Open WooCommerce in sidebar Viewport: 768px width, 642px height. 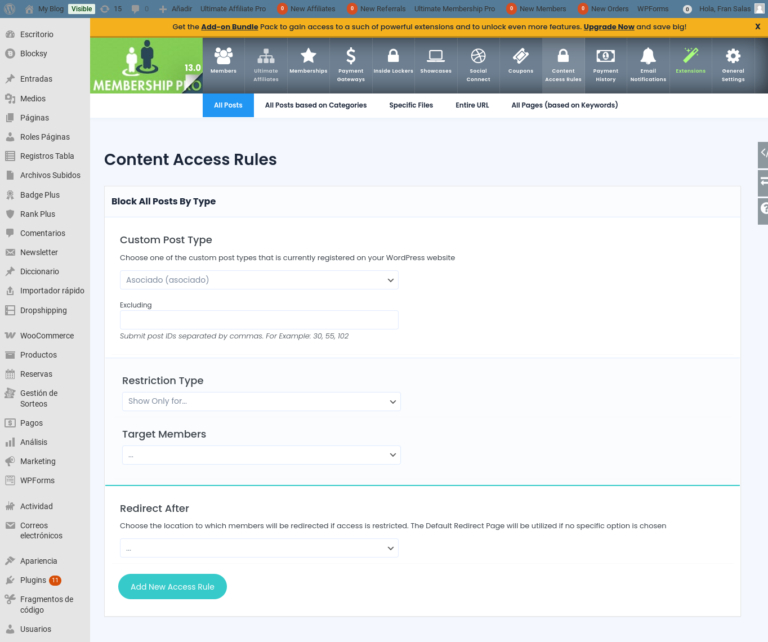tap(45, 336)
